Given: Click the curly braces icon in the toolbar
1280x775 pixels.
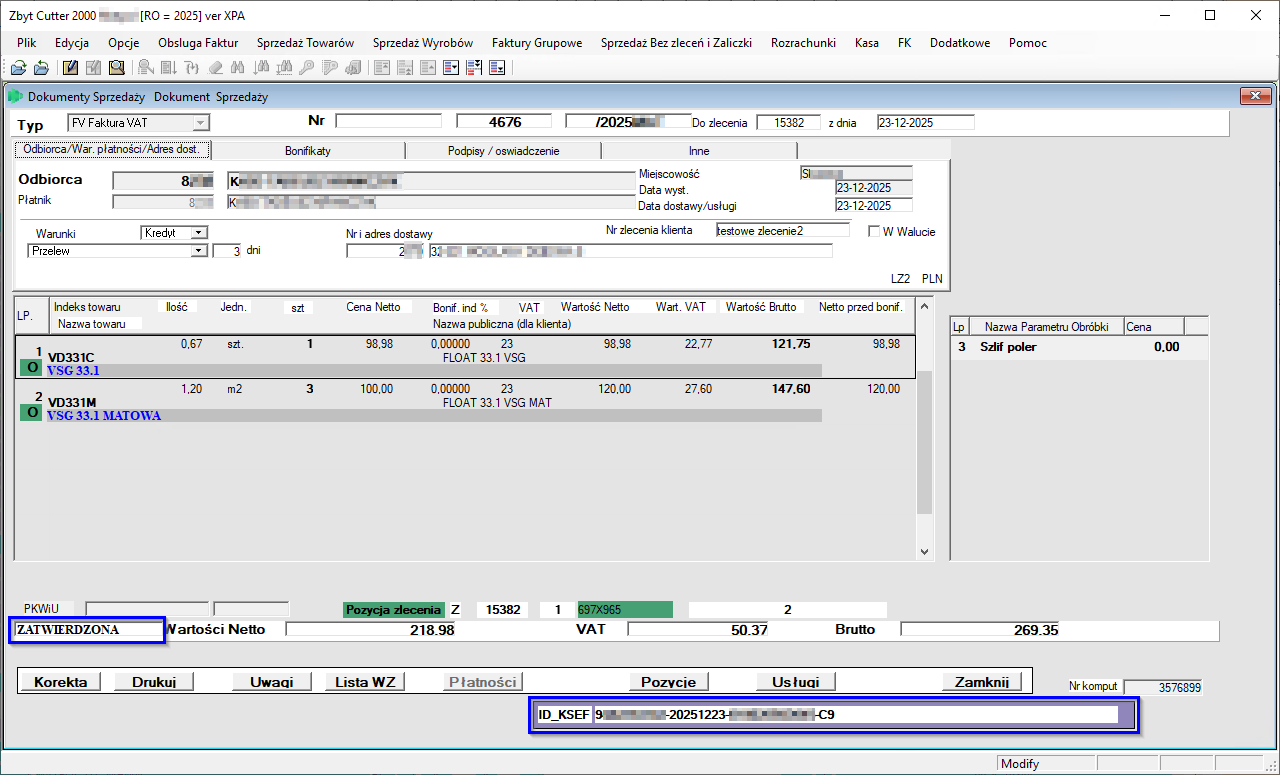Looking at the screenshot, I should point(192,68).
